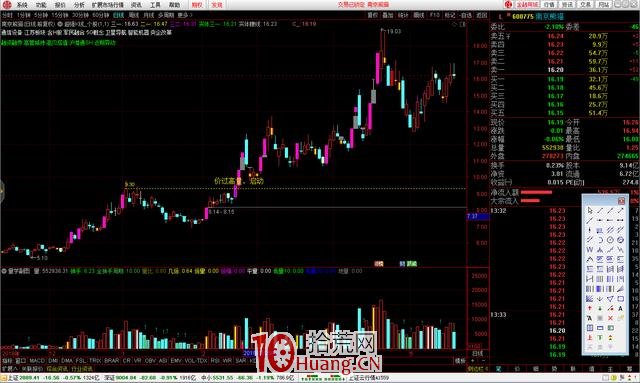This screenshot has width=640, height=383.
Task: Open the 工具 menu
Action: (155, 5)
